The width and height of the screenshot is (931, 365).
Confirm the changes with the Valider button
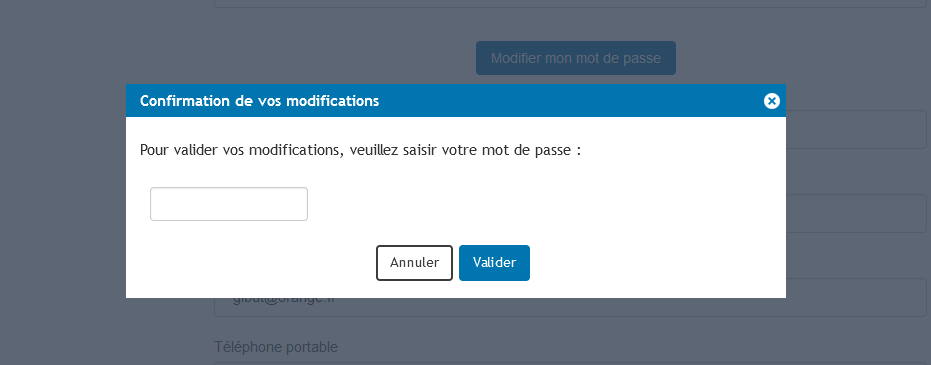point(494,263)
